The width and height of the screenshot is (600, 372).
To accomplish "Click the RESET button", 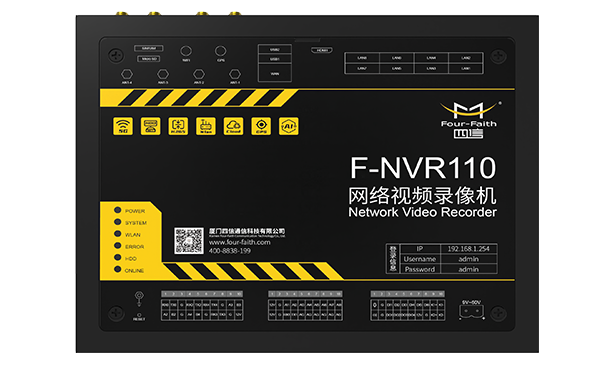I will click(139, 315).
